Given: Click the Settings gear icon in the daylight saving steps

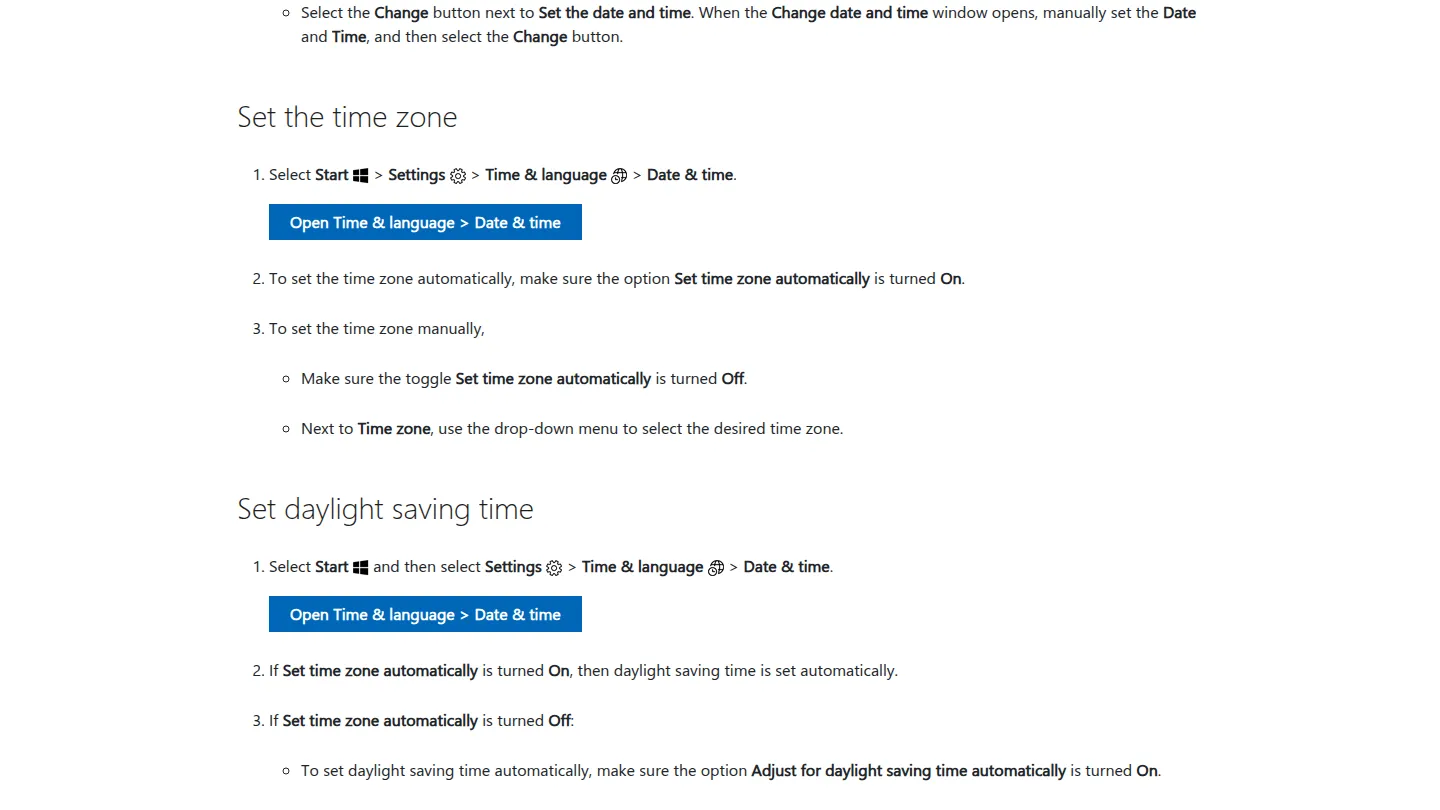Looking at the screenshot, I should (x=554, y=568).
